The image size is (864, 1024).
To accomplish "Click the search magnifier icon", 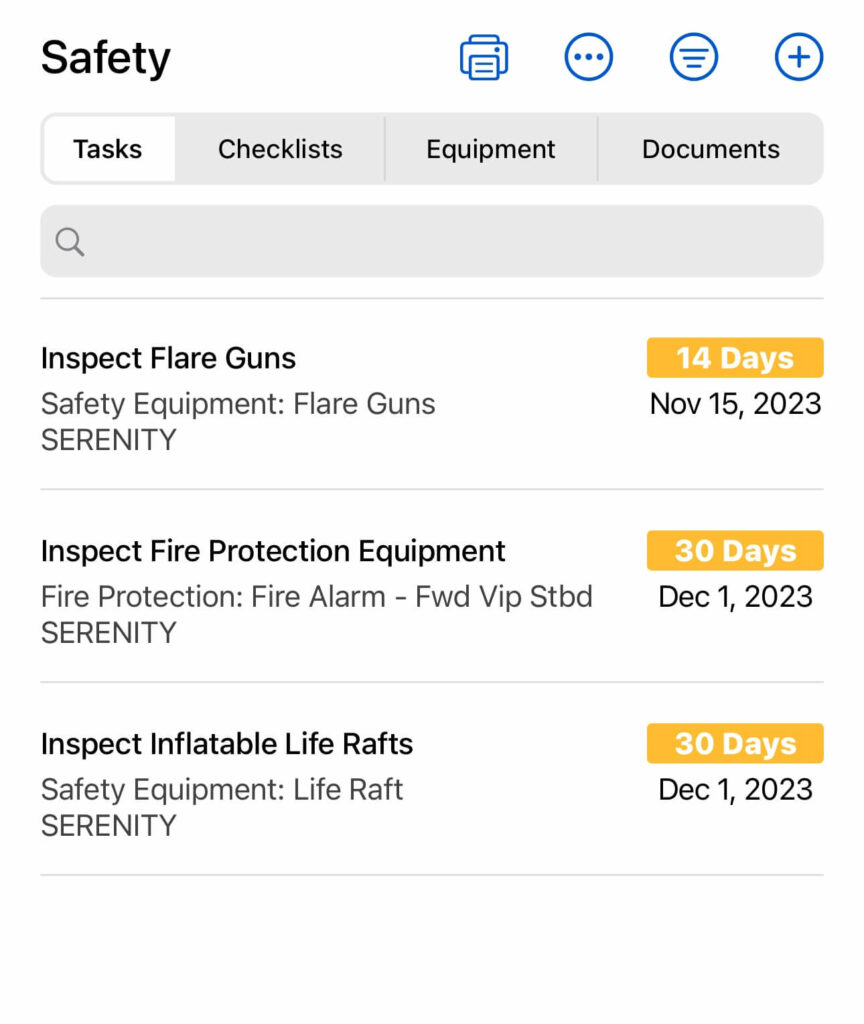I will pyautogui.click(x=70, y=241).
